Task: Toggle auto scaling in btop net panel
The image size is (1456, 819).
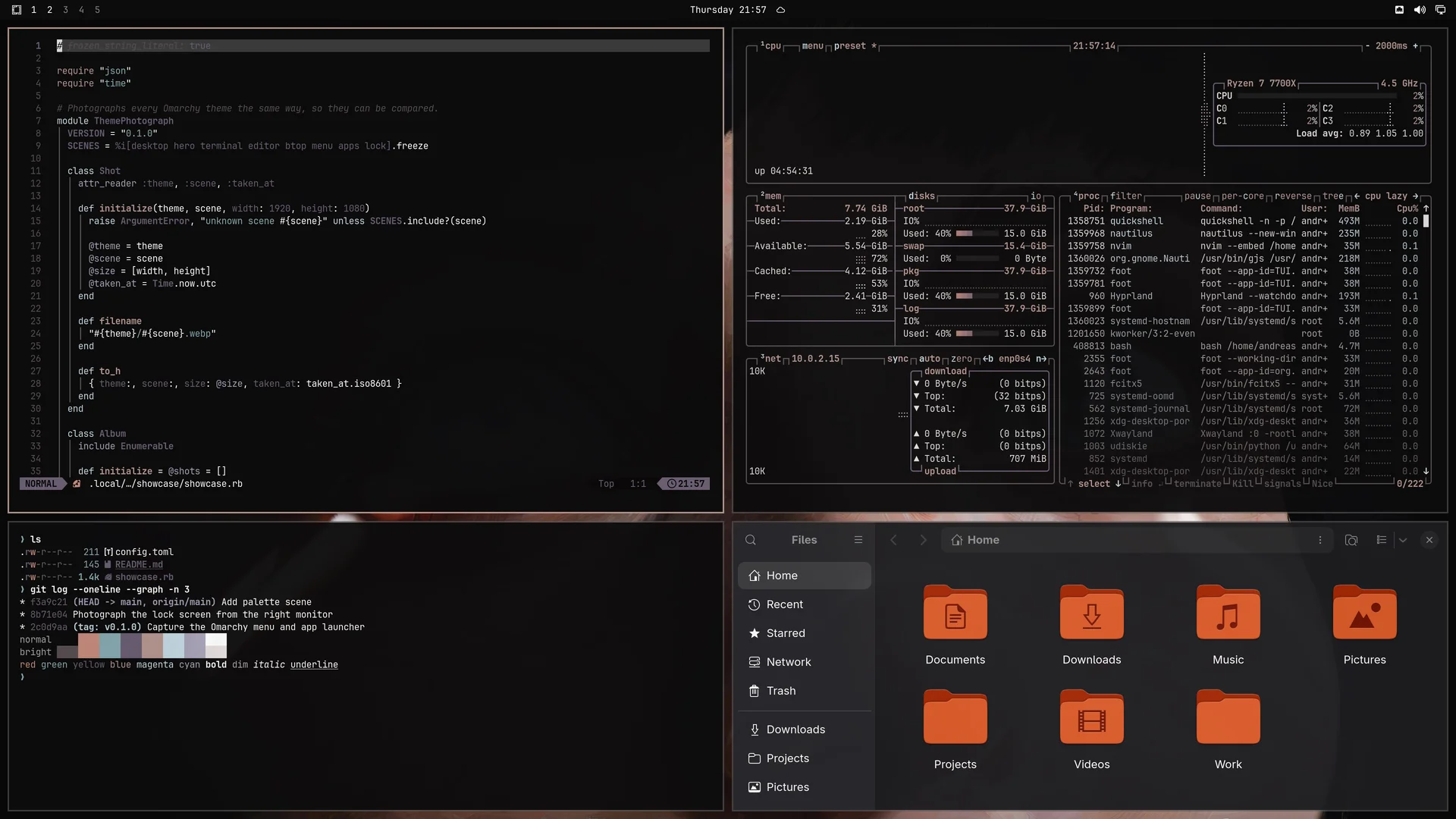Action: pos(930,359)
